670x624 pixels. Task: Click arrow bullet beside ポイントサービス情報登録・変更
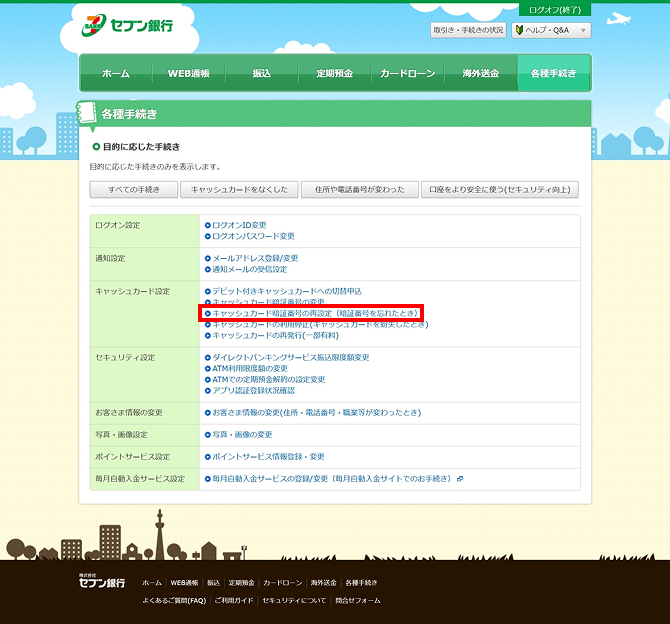(x=207, y=457)
